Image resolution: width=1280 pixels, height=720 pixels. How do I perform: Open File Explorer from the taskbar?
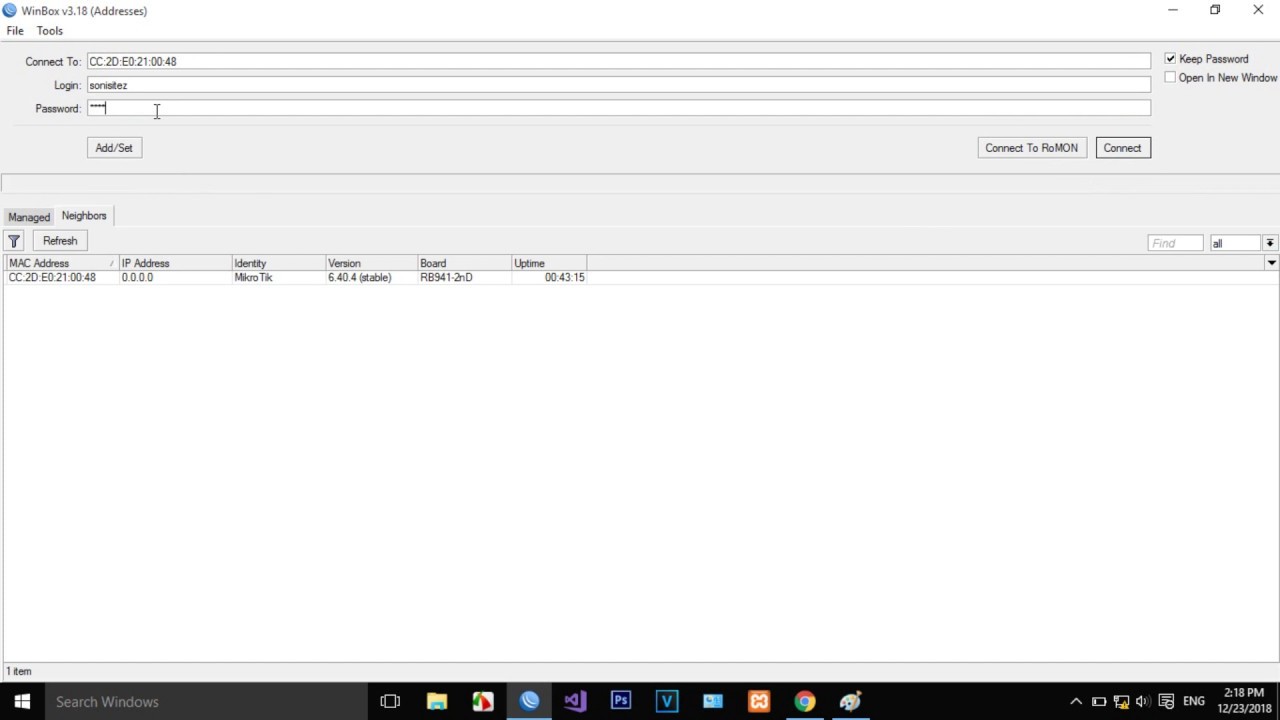pyautogui.click(x=437, y=701)
